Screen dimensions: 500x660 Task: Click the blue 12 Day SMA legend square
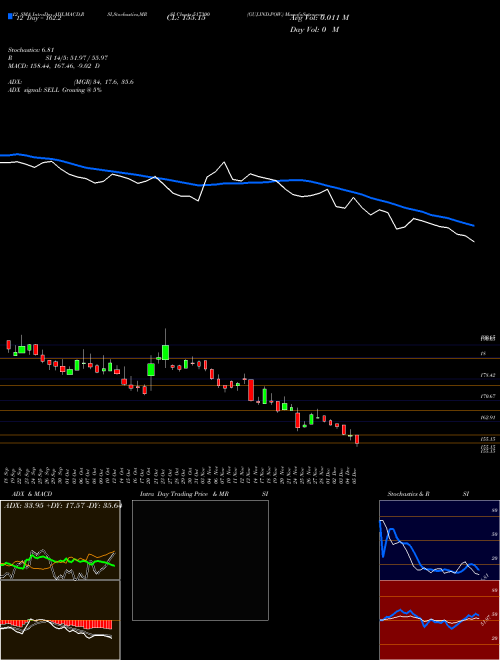(x=10, y=16)
